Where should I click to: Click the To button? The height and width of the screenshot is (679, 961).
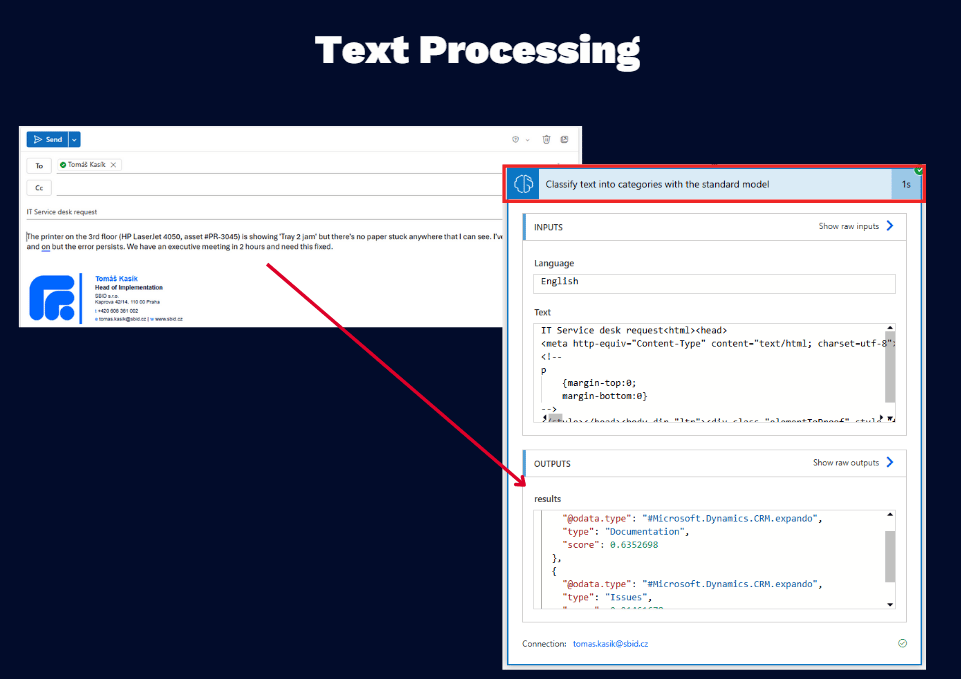39,166
